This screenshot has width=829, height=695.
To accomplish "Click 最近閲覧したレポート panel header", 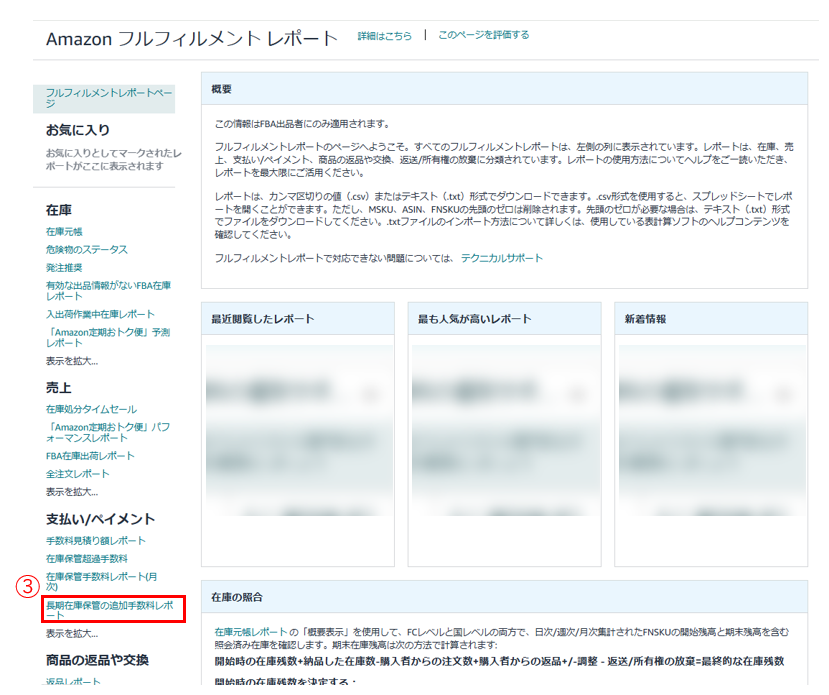I will 298,319.
